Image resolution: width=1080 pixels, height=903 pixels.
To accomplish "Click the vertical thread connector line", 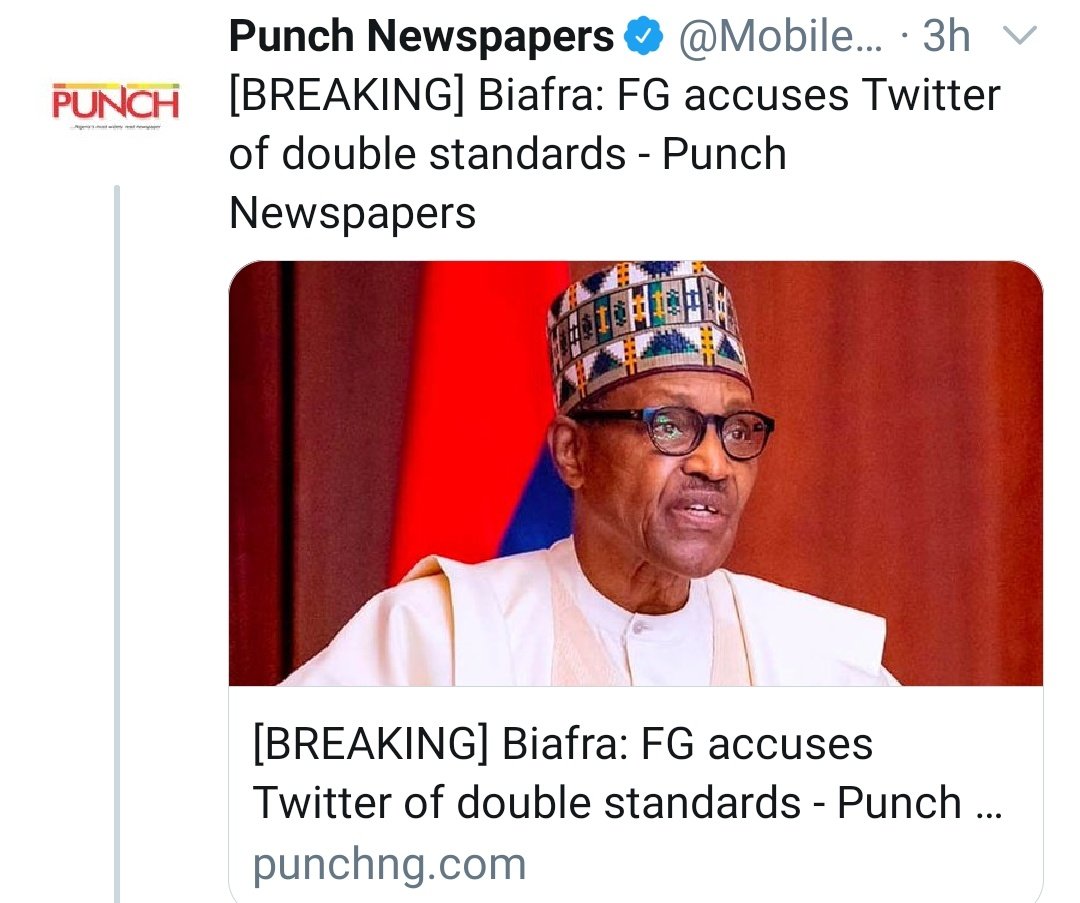I will [x=117, y=543].
